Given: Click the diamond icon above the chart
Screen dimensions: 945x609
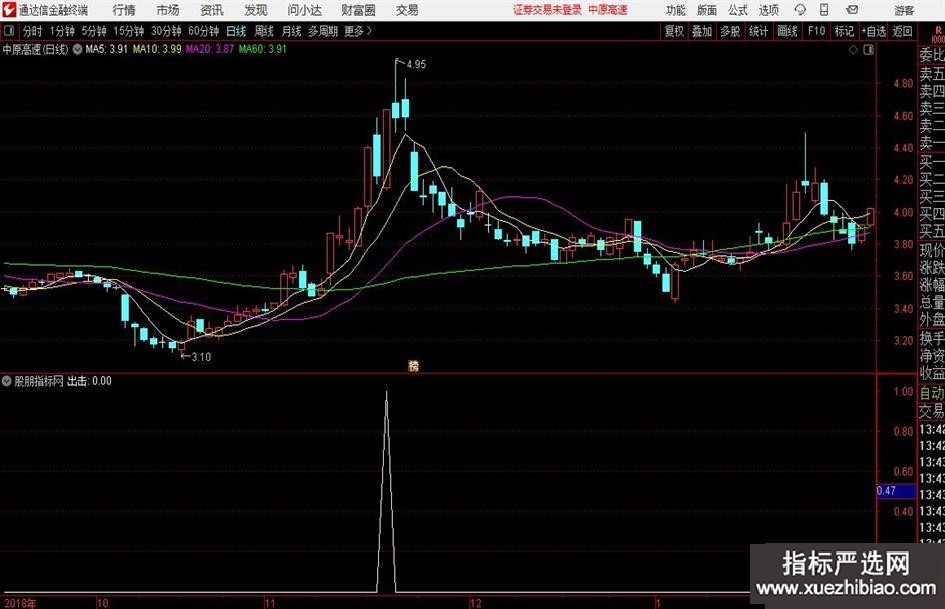Looking at the screenshot, I should pos(853,50).
